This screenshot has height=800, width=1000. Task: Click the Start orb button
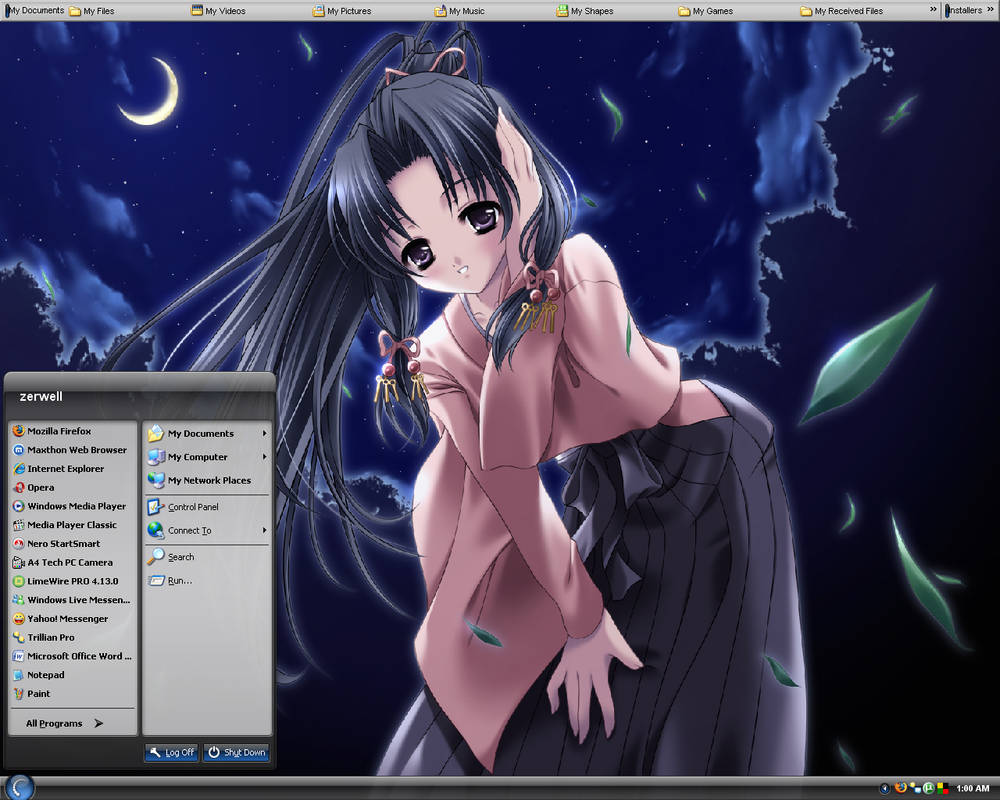point(19,787)
